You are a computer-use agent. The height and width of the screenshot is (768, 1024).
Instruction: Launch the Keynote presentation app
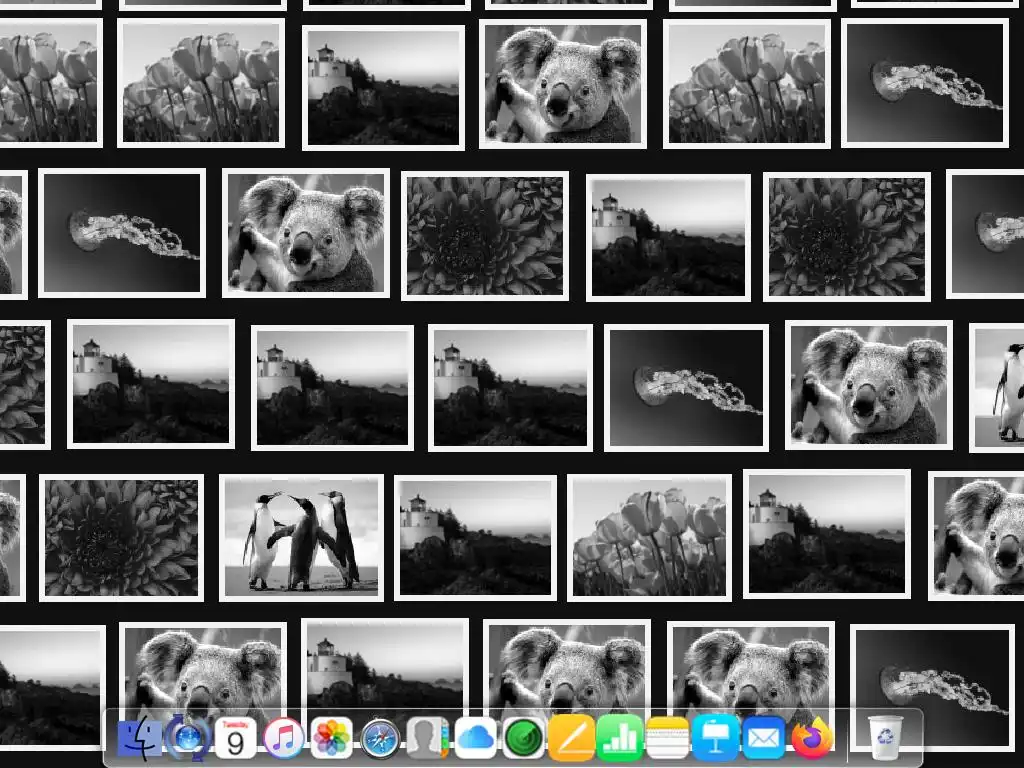pos(715,738)
